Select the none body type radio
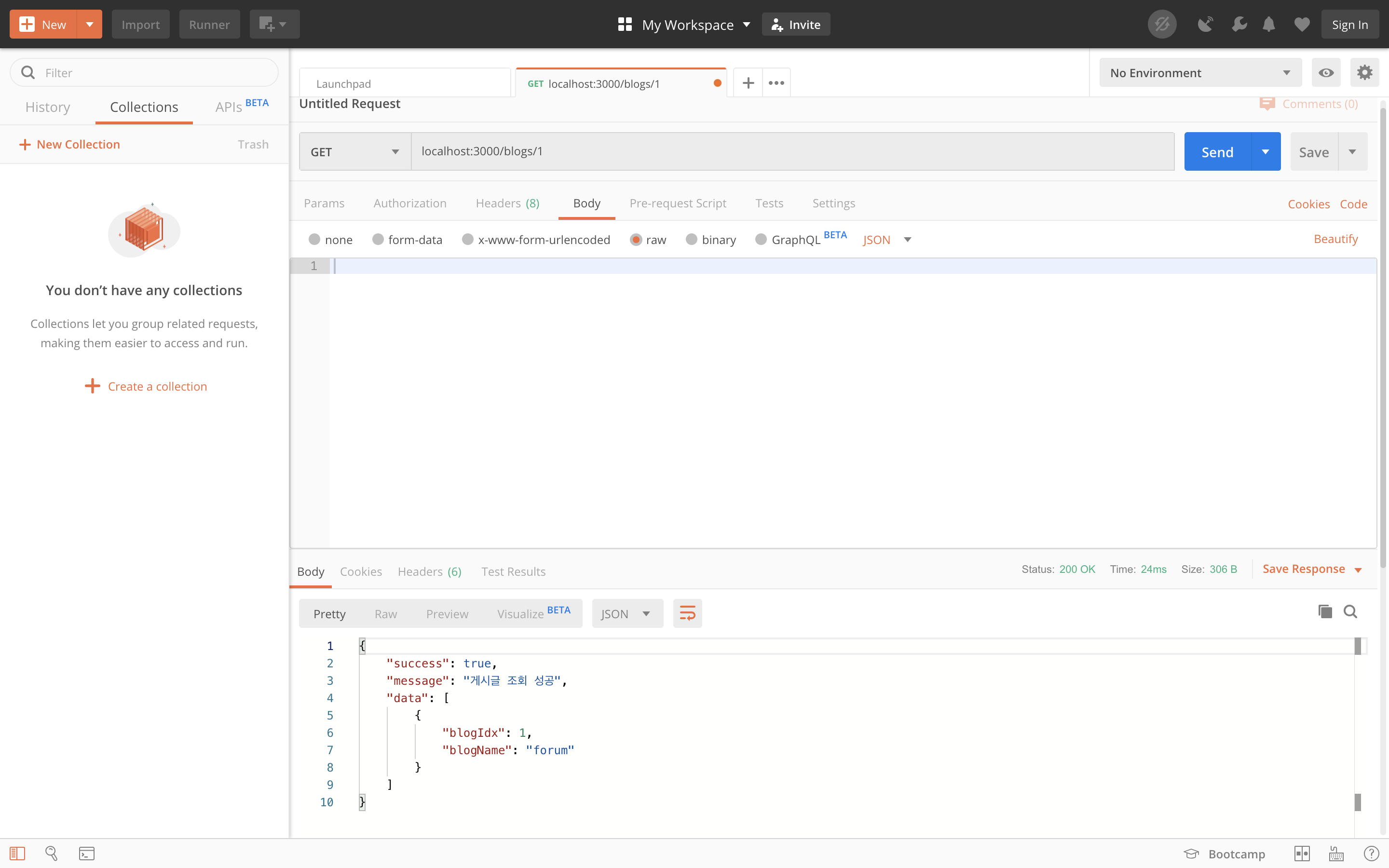The width and height of the screenshot is (1389, 868). (314, 239)
